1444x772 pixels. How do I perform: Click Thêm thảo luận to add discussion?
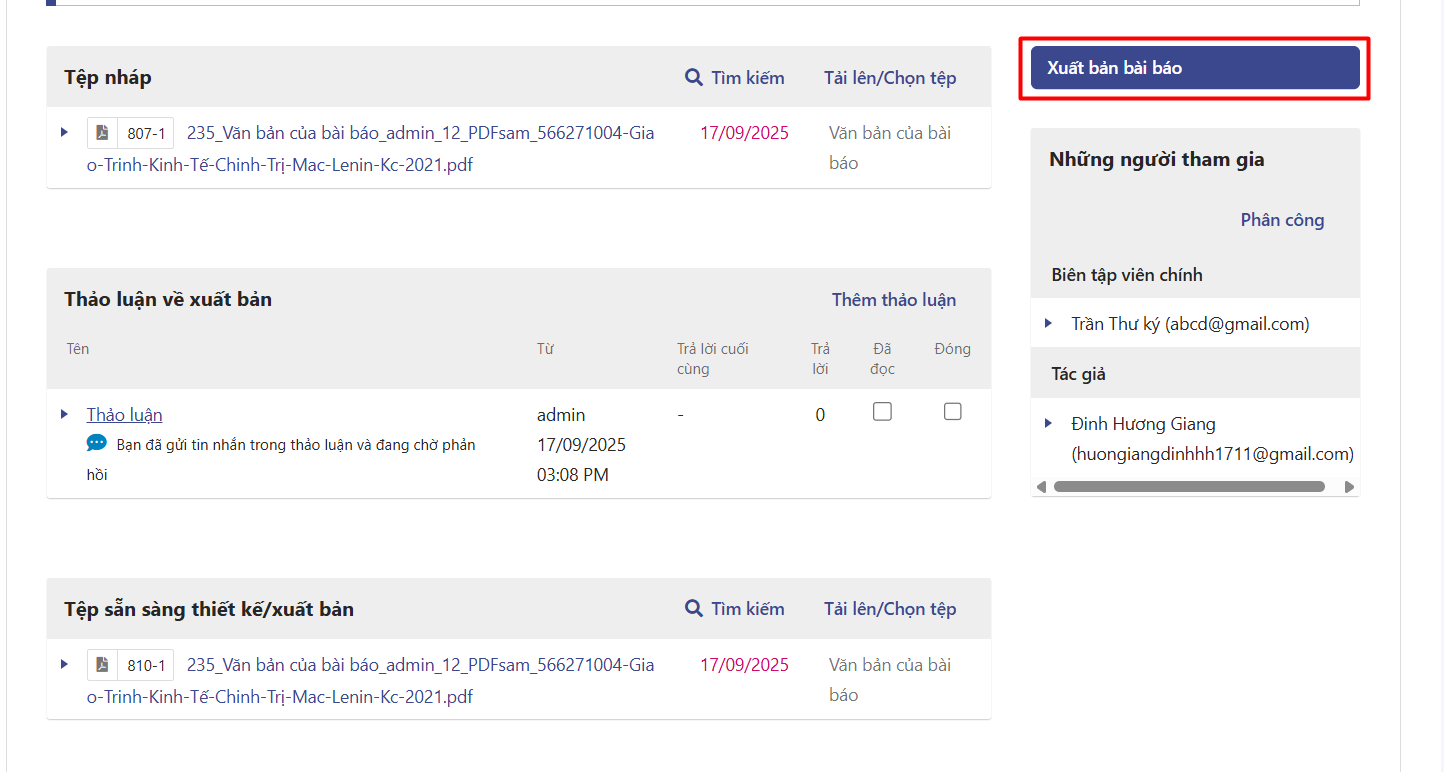893,300
